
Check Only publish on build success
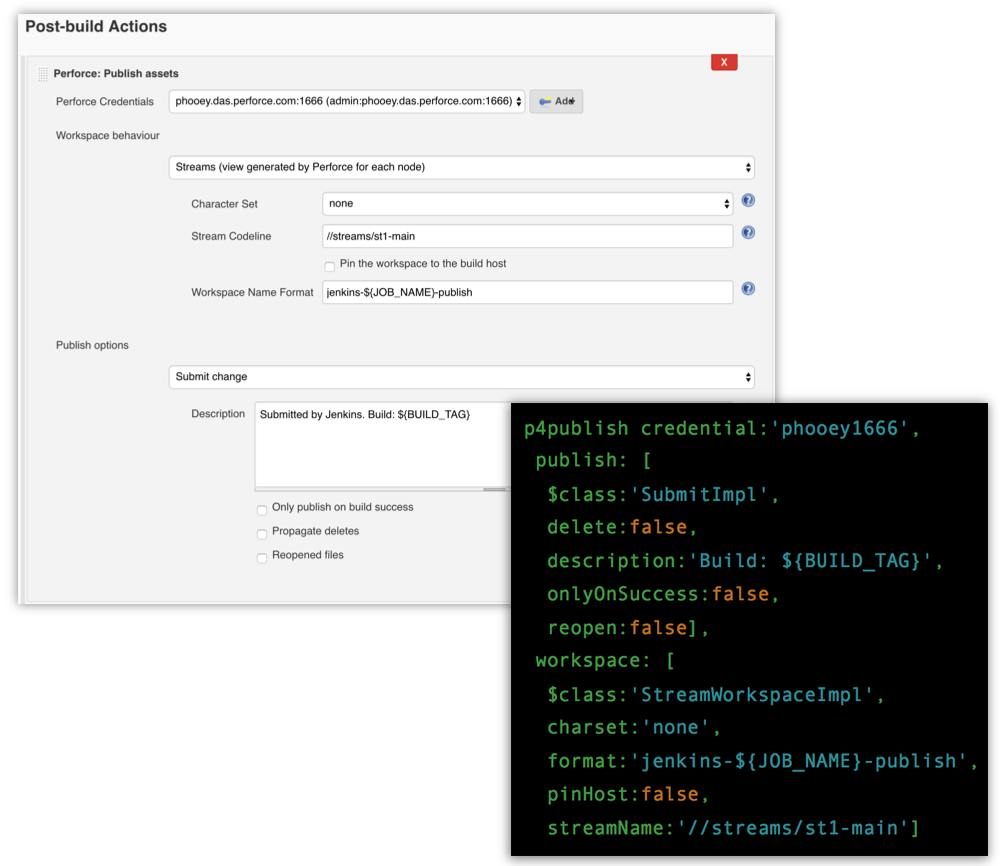point(261,510)
